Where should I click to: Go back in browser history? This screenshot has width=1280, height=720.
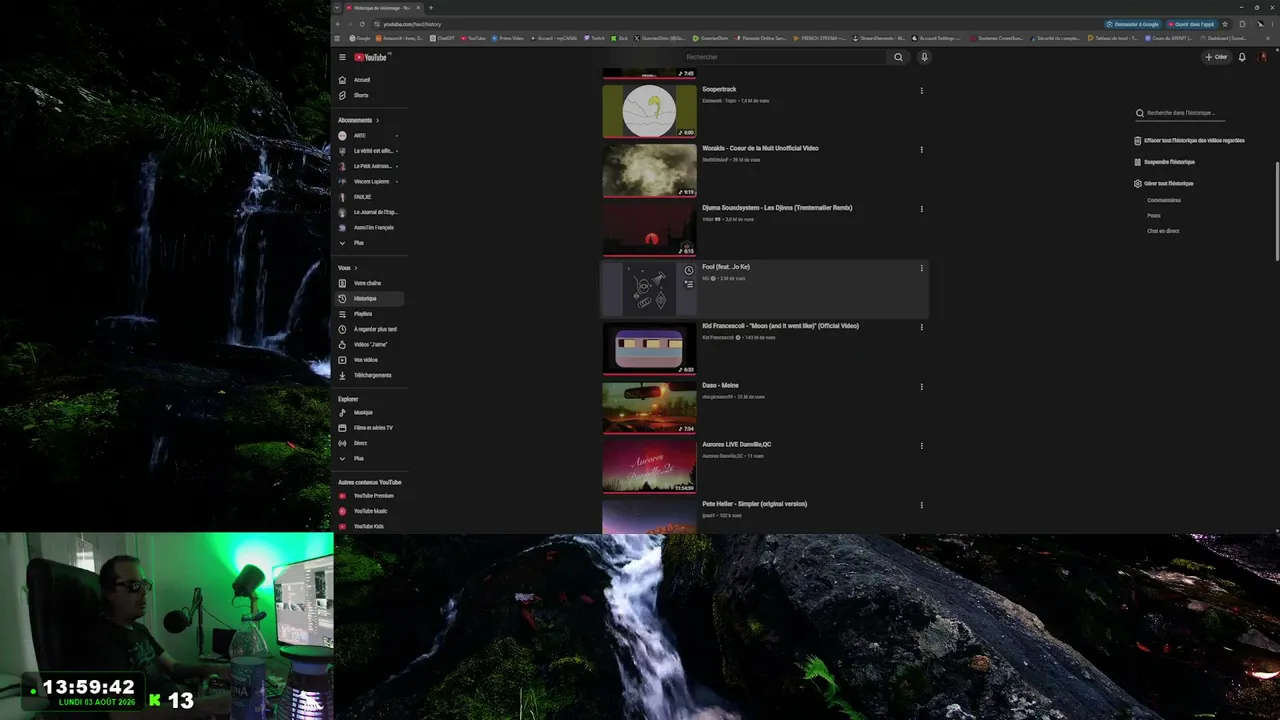pyautogui.click(x=338, y=24)
